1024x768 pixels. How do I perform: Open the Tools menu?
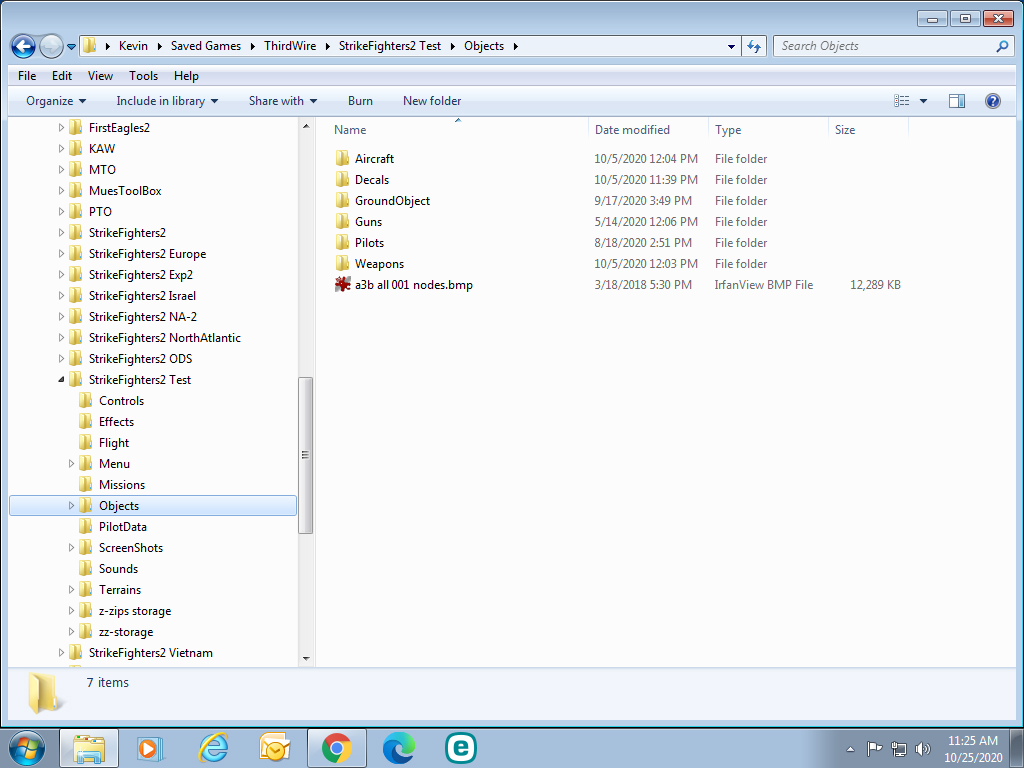(143, 76)
